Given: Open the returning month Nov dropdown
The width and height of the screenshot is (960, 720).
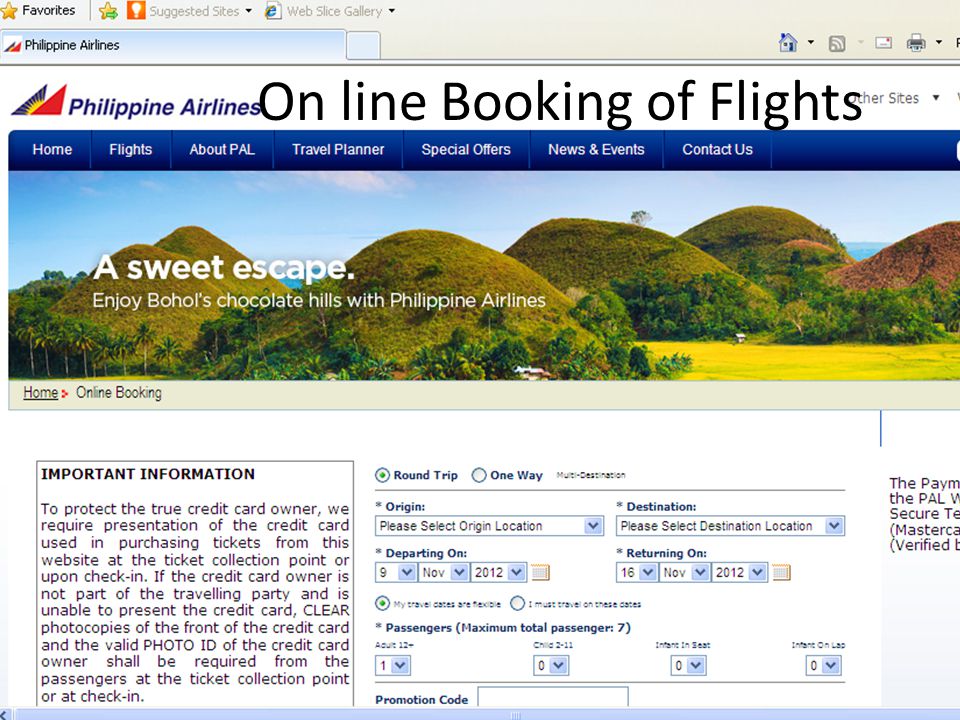Looking at the screenshot, I should pos(684,572).
